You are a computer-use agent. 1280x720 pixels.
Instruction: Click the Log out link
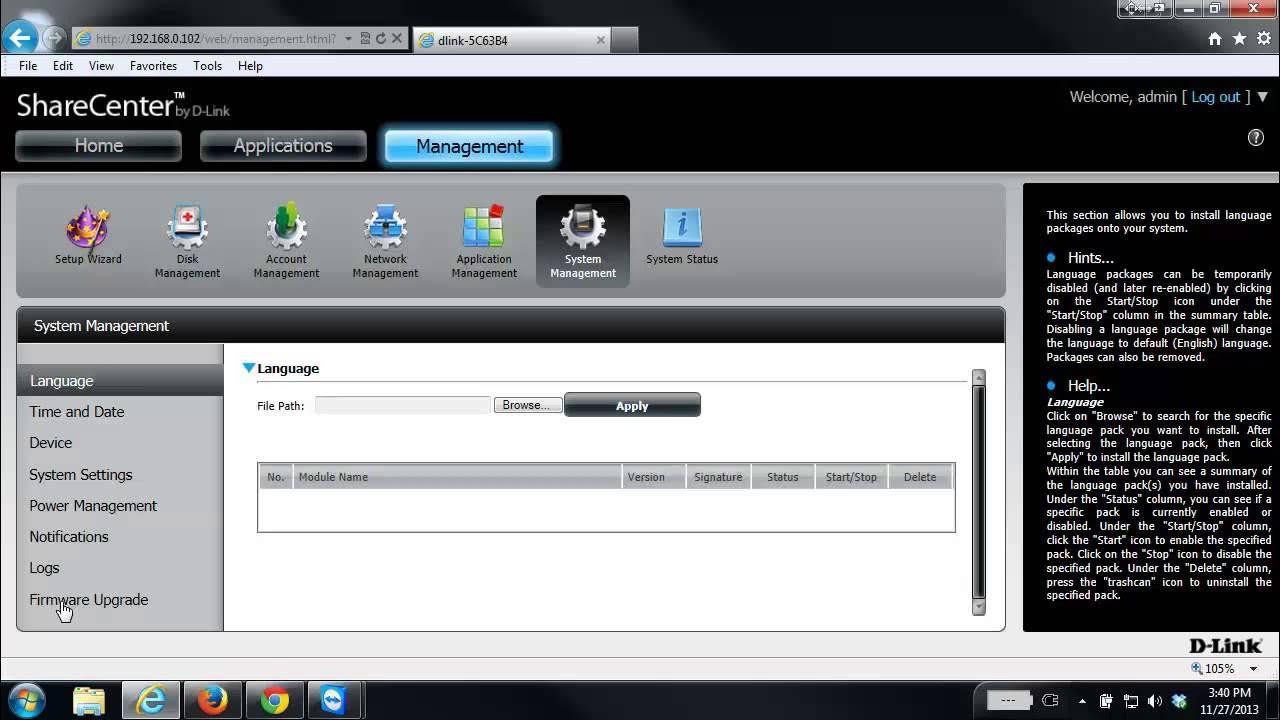pyautogui.click(x=1215, y=97)
